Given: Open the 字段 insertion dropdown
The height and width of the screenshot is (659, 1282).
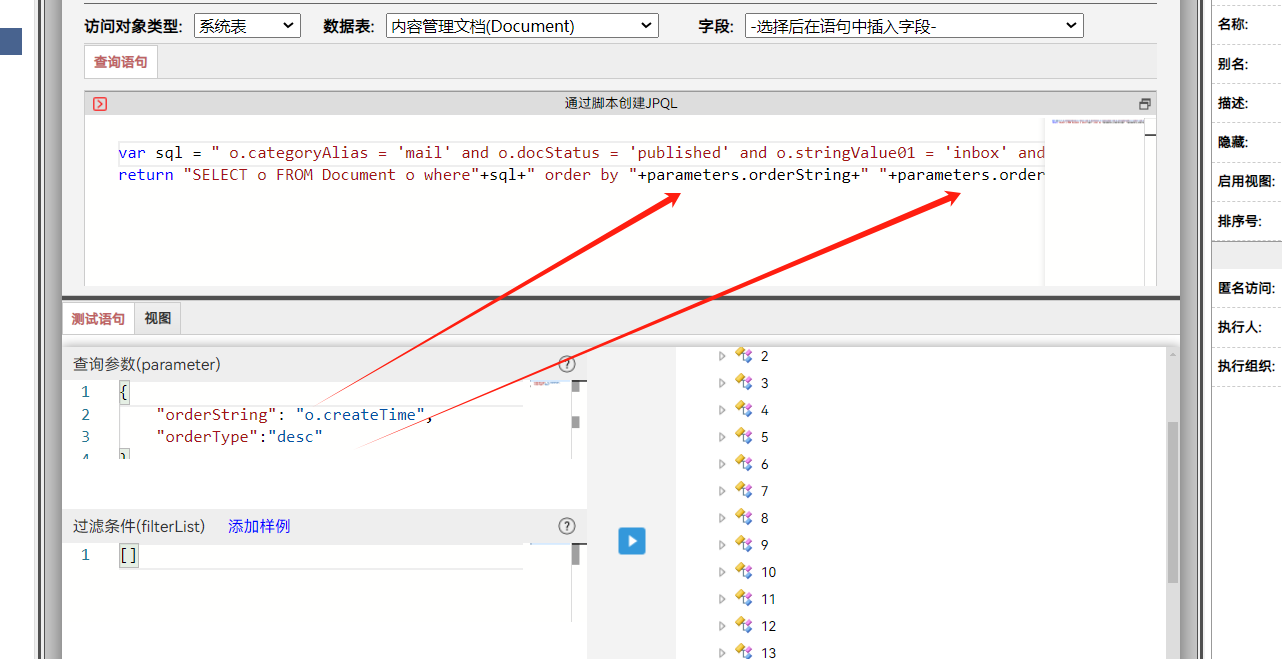Looking at the screenshot, I should click(x=913, y=25).
